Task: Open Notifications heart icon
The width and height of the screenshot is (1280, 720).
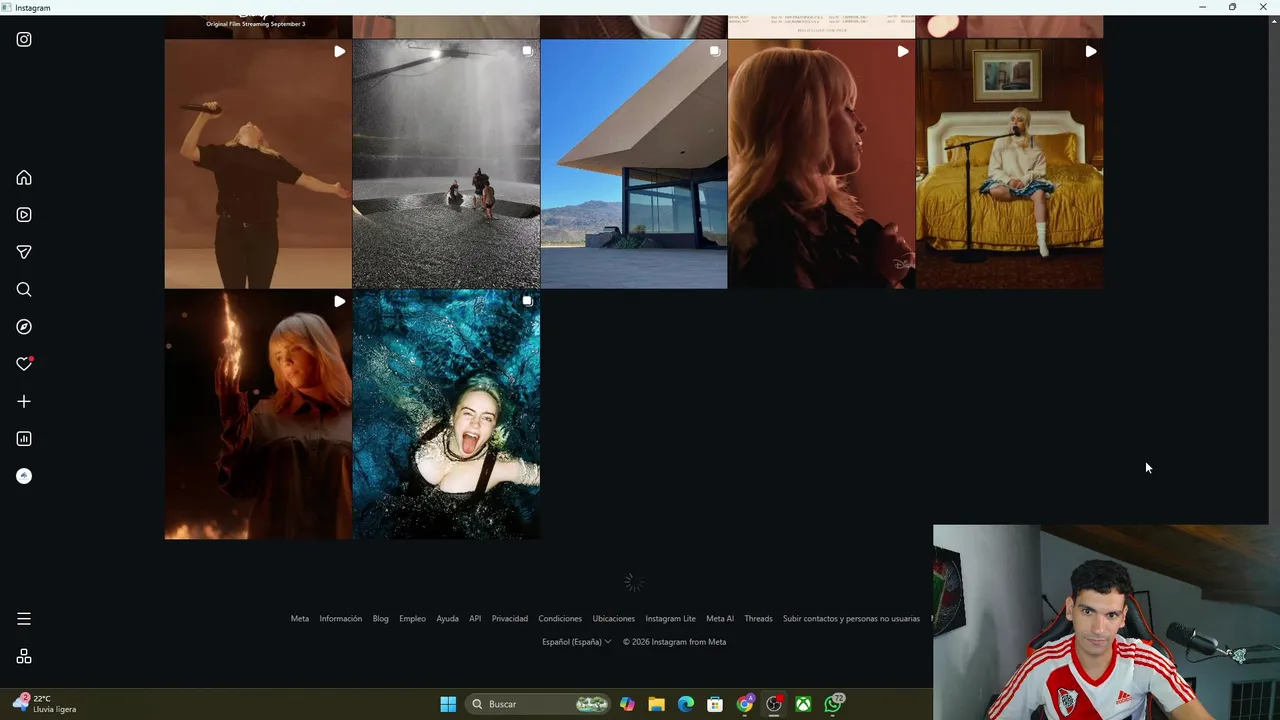Action: coord(24,364)
